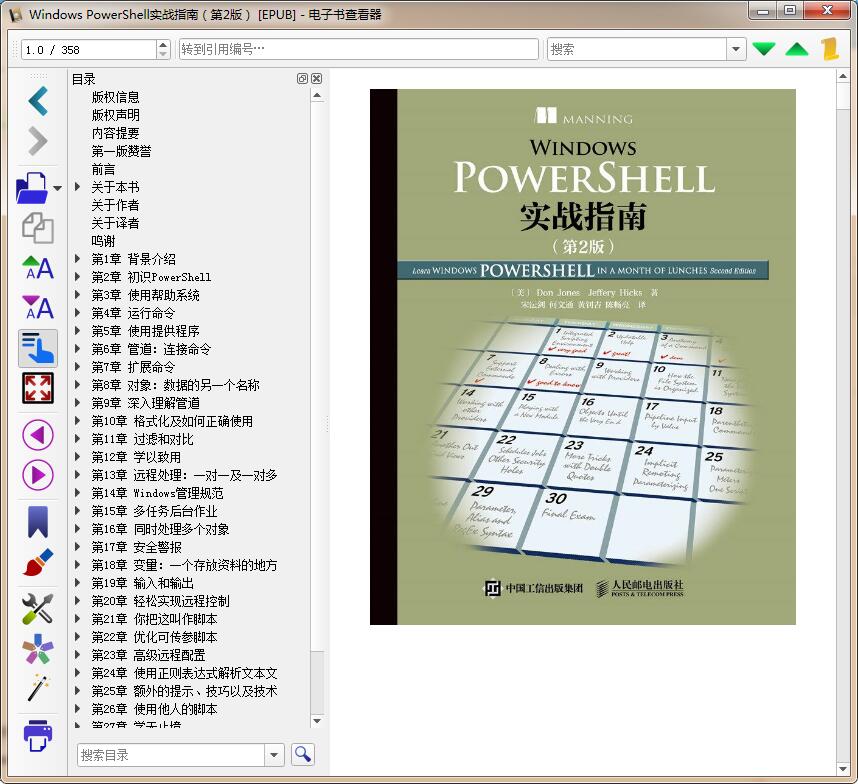Click the Bookmarks icon

pos(38,522)
